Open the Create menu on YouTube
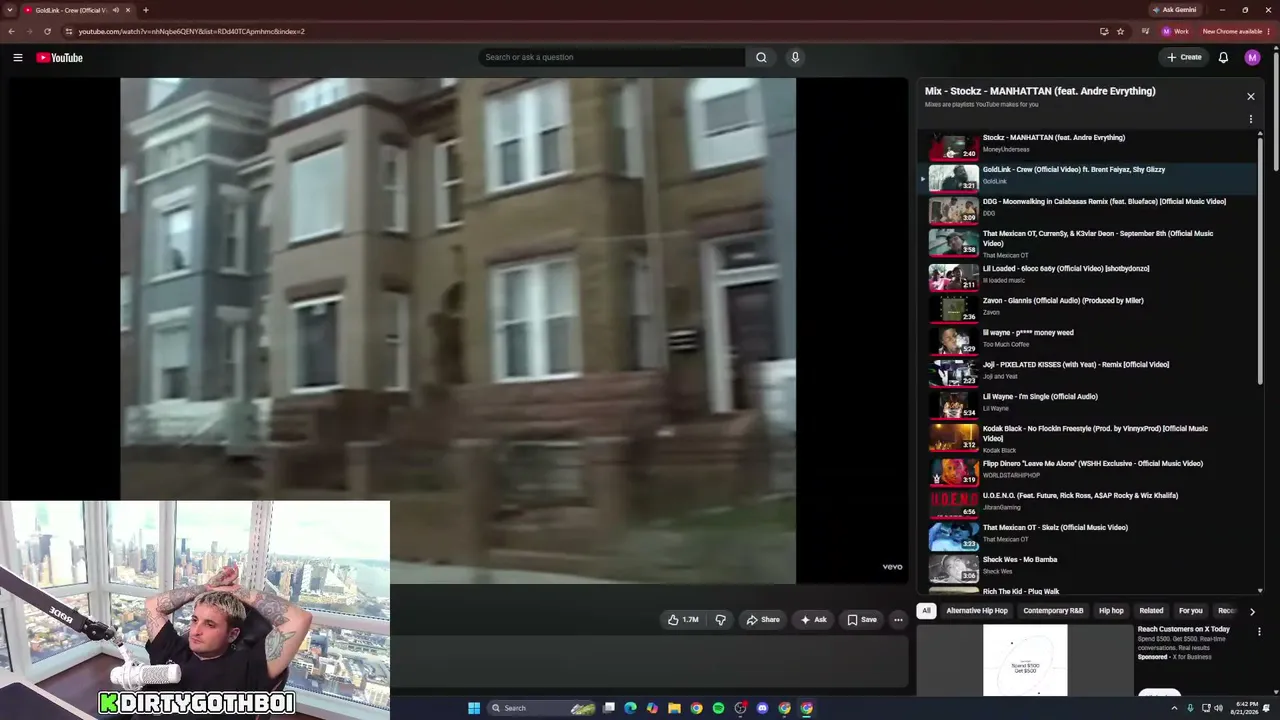The height and width of the screenshot is (720, 1280). click(x=1184, y=57)
